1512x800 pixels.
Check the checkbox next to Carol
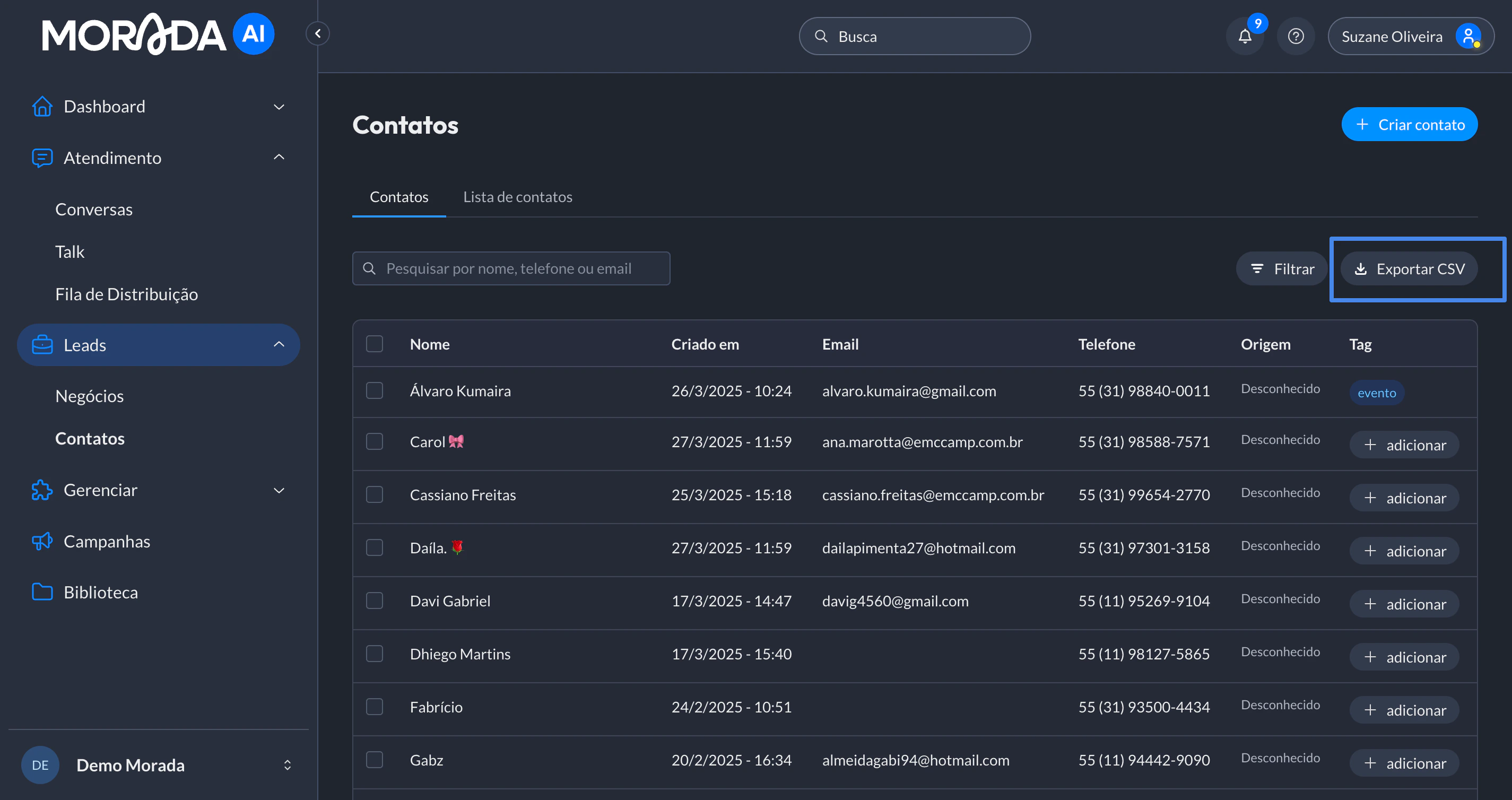pos(375,442)
